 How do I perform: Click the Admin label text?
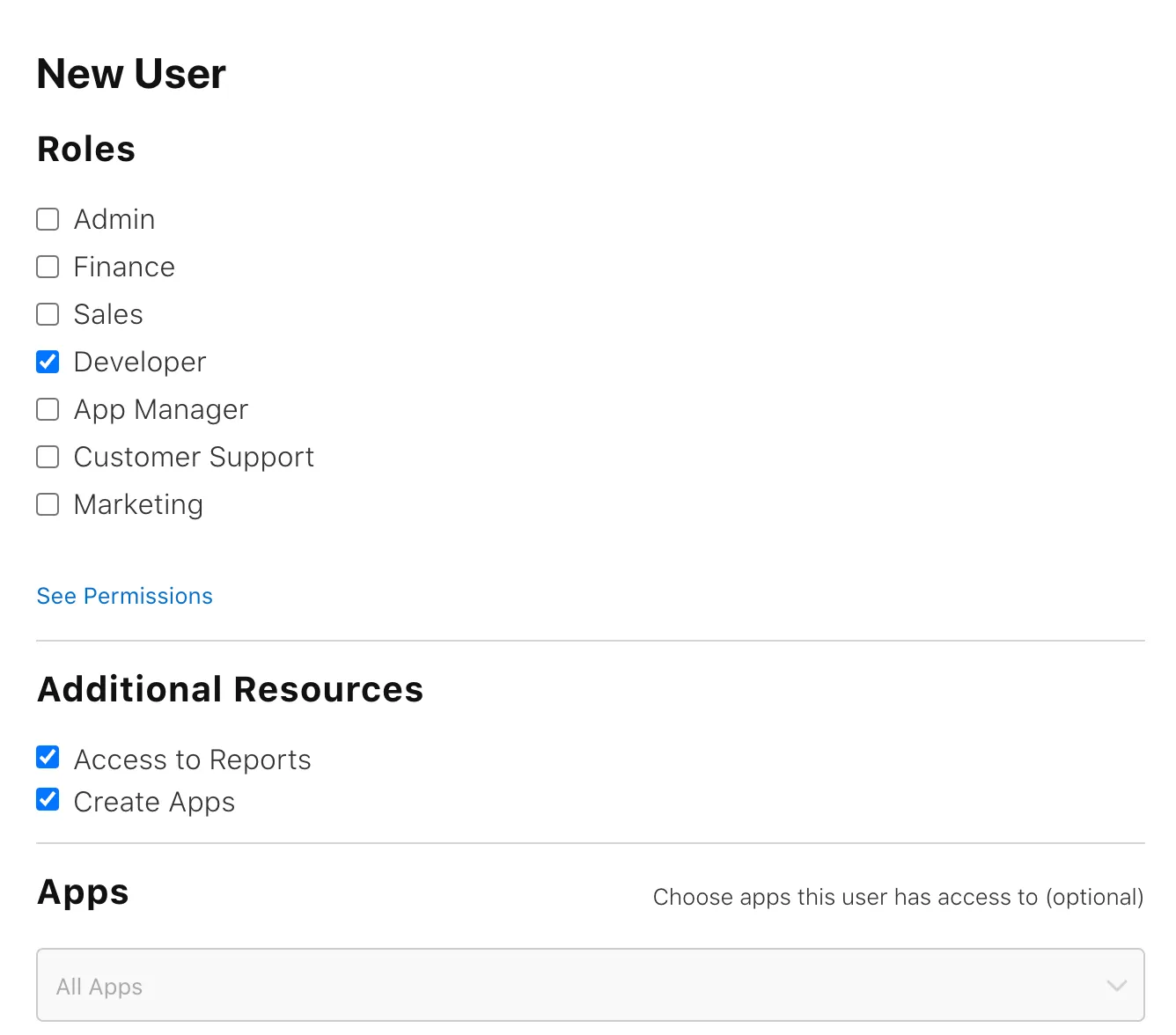(114, 219)
